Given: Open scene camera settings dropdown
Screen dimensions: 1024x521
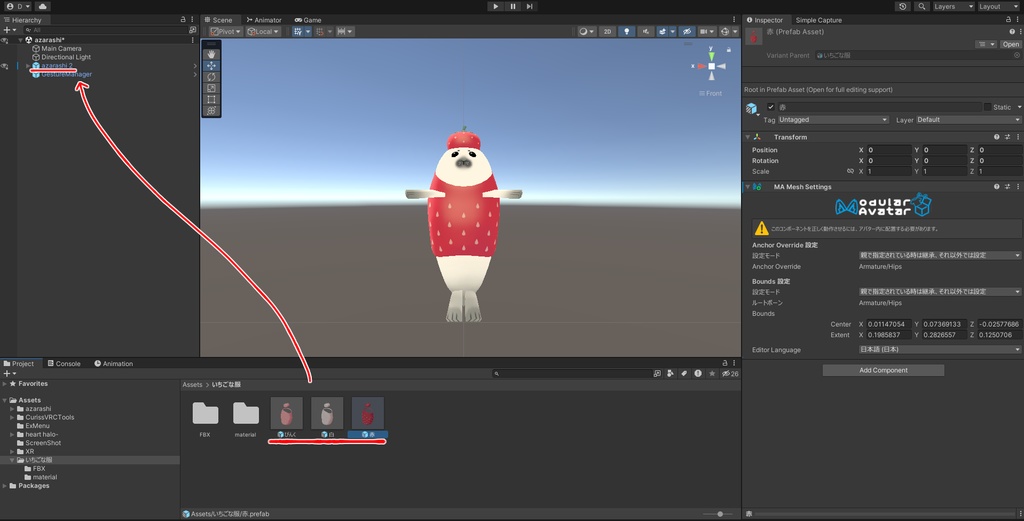Looking at the screenshot, I should (x=707, y=31).
